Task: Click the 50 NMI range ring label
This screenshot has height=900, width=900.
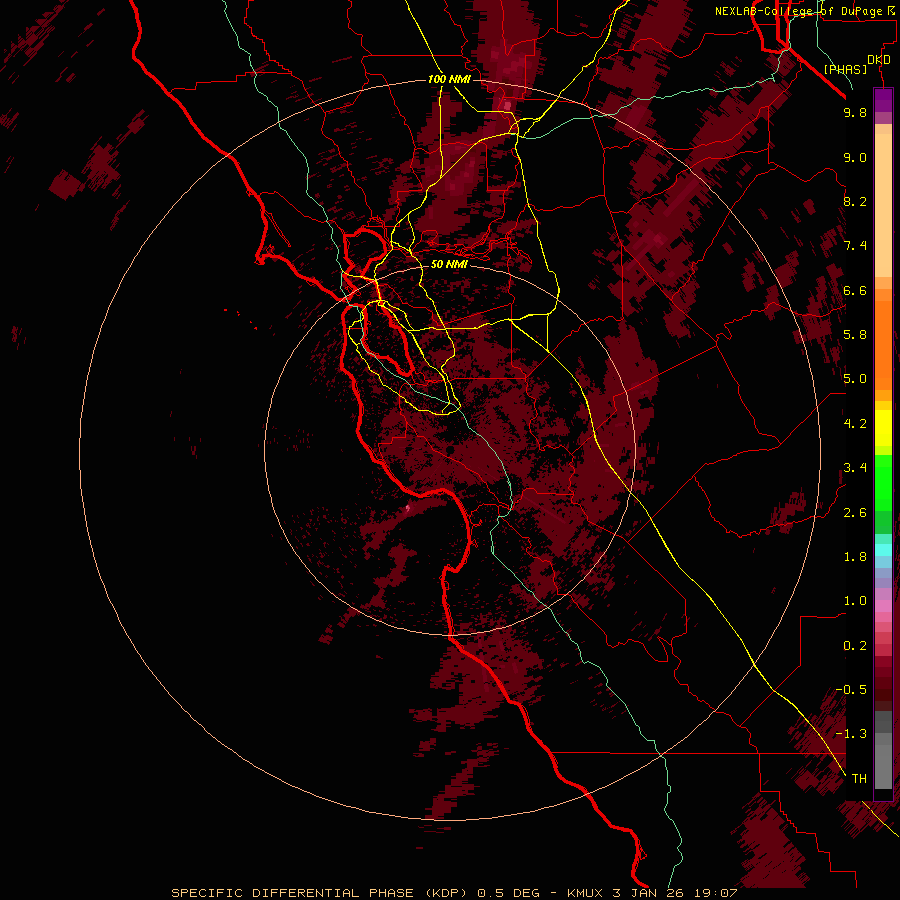Action: (x=449, y=264)
